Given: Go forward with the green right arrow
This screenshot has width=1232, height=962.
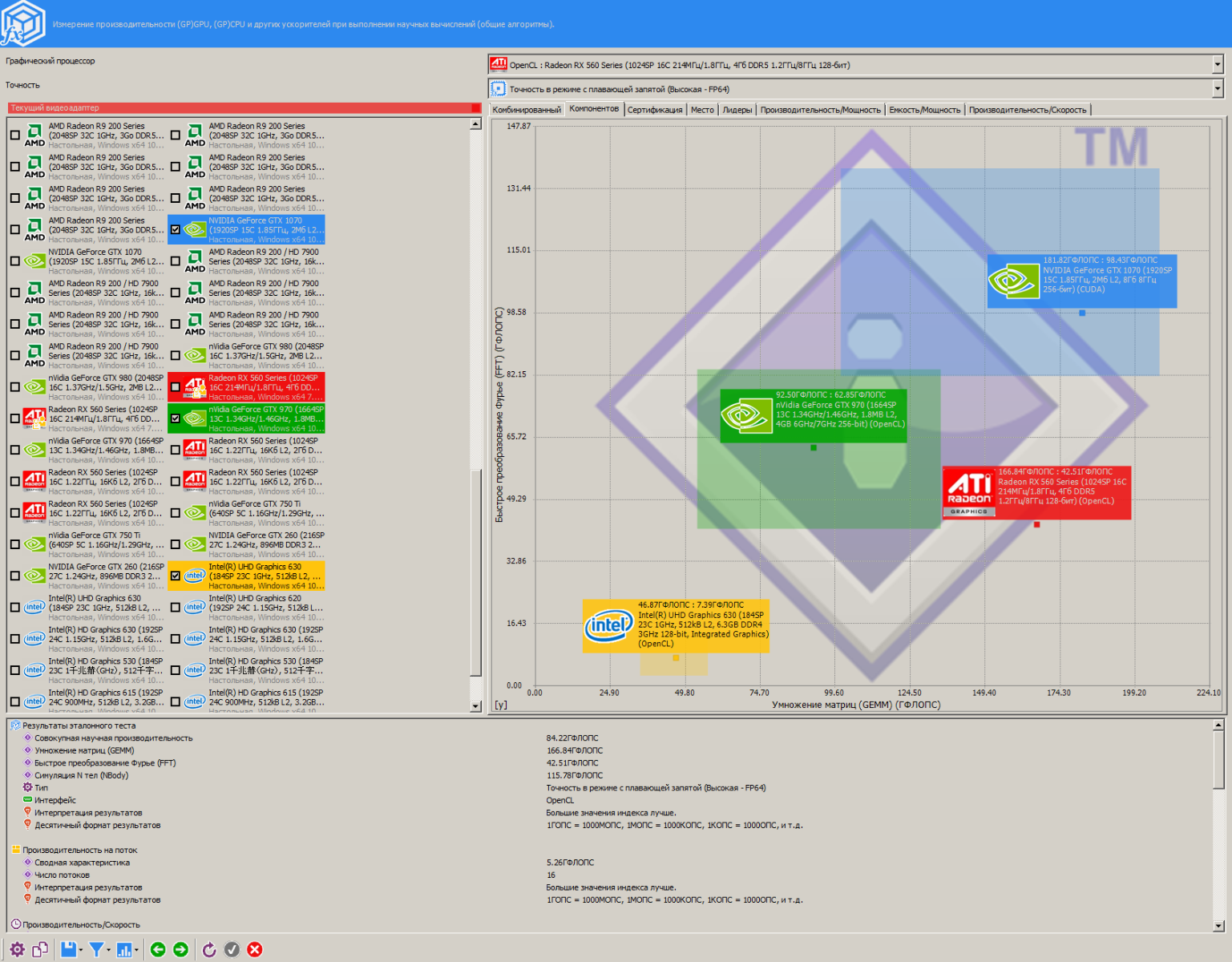Looking at the screenshot, I should (x=181, y=950).
